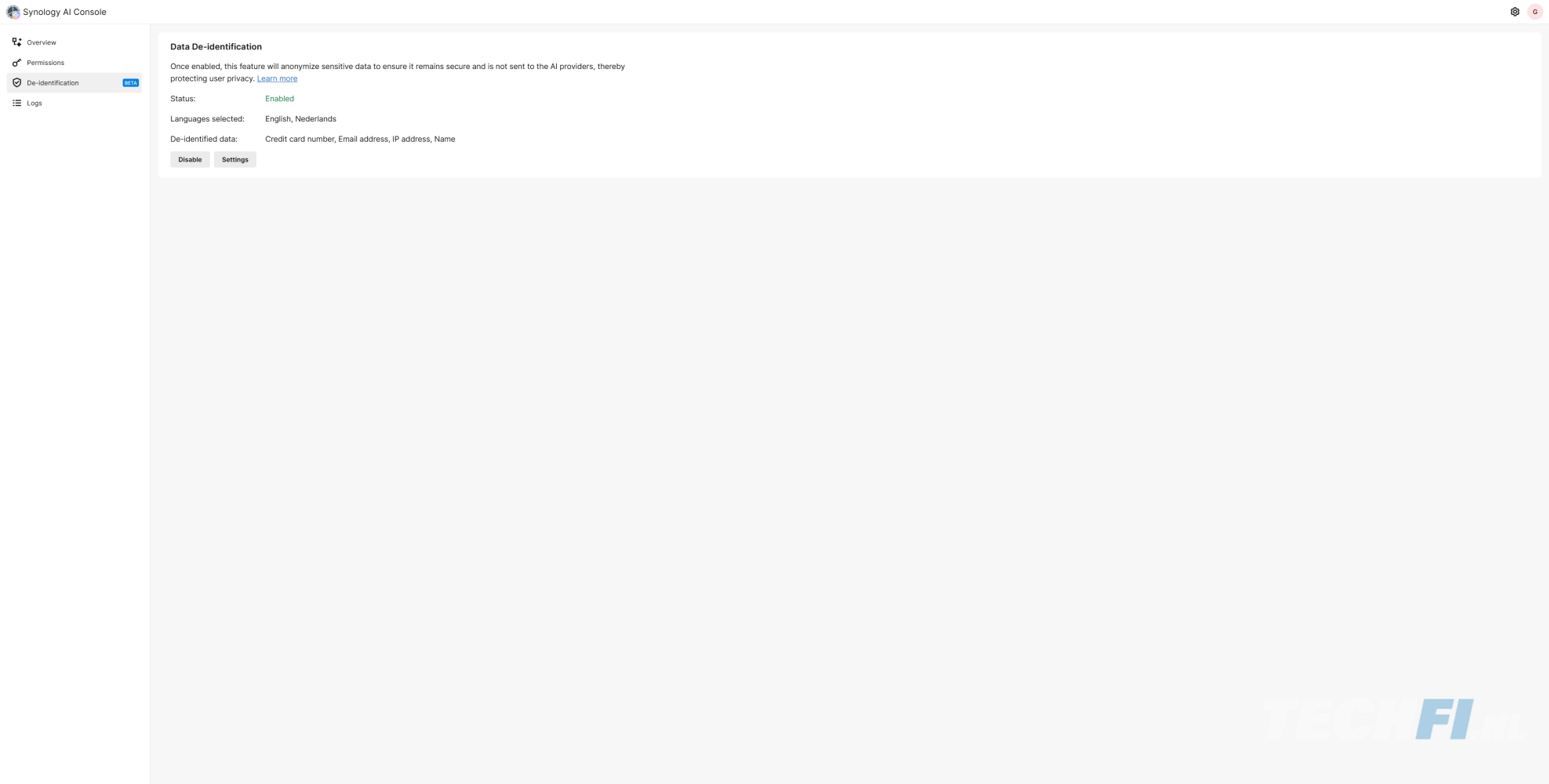Image resolution: width=1549 pixels, height=784 pixels.
Task: Click the green Enabled status text
Action: coord(279,99)
